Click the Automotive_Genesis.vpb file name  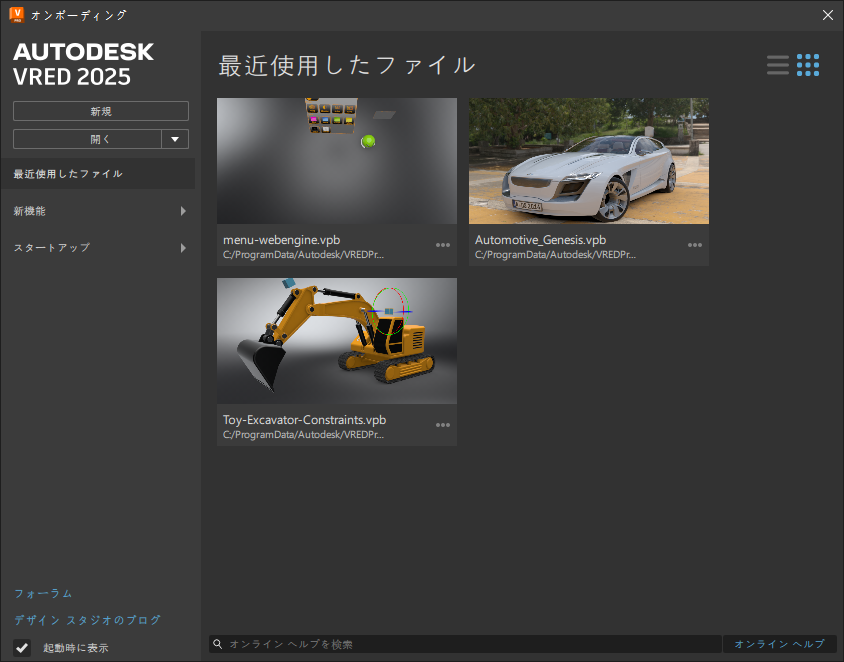540,240
